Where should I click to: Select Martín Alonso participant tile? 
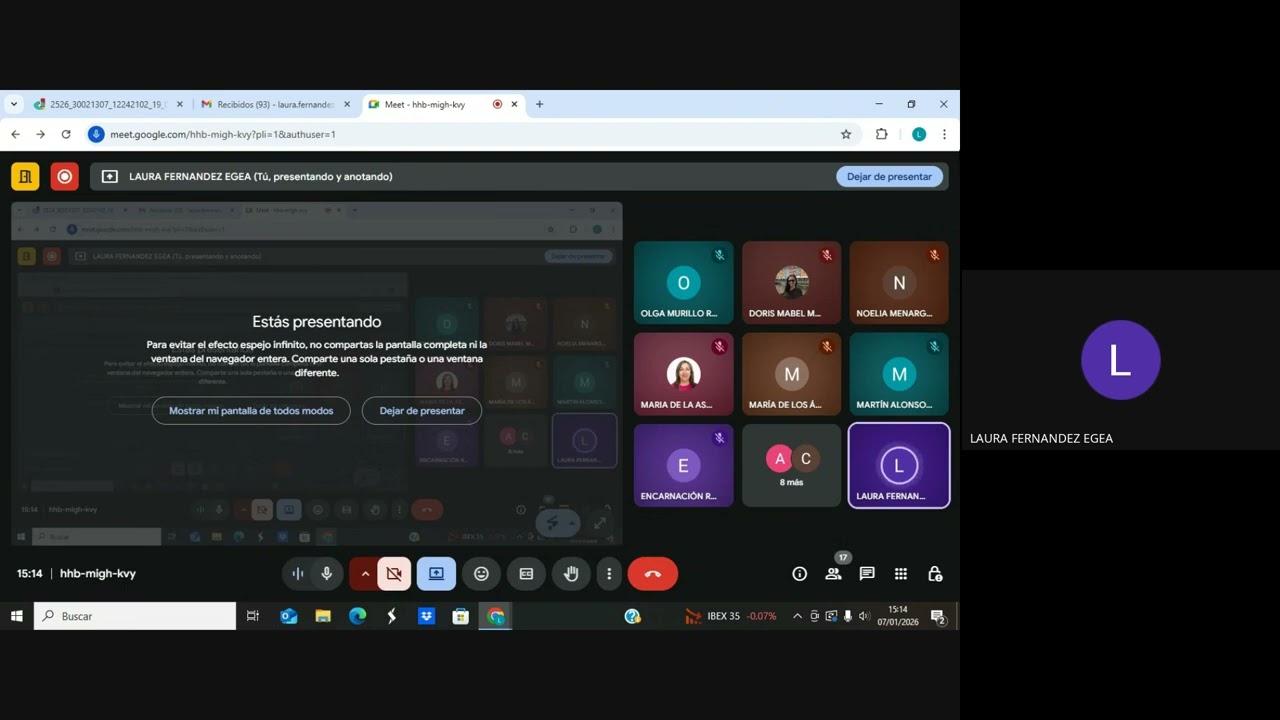tap(899, 374)
